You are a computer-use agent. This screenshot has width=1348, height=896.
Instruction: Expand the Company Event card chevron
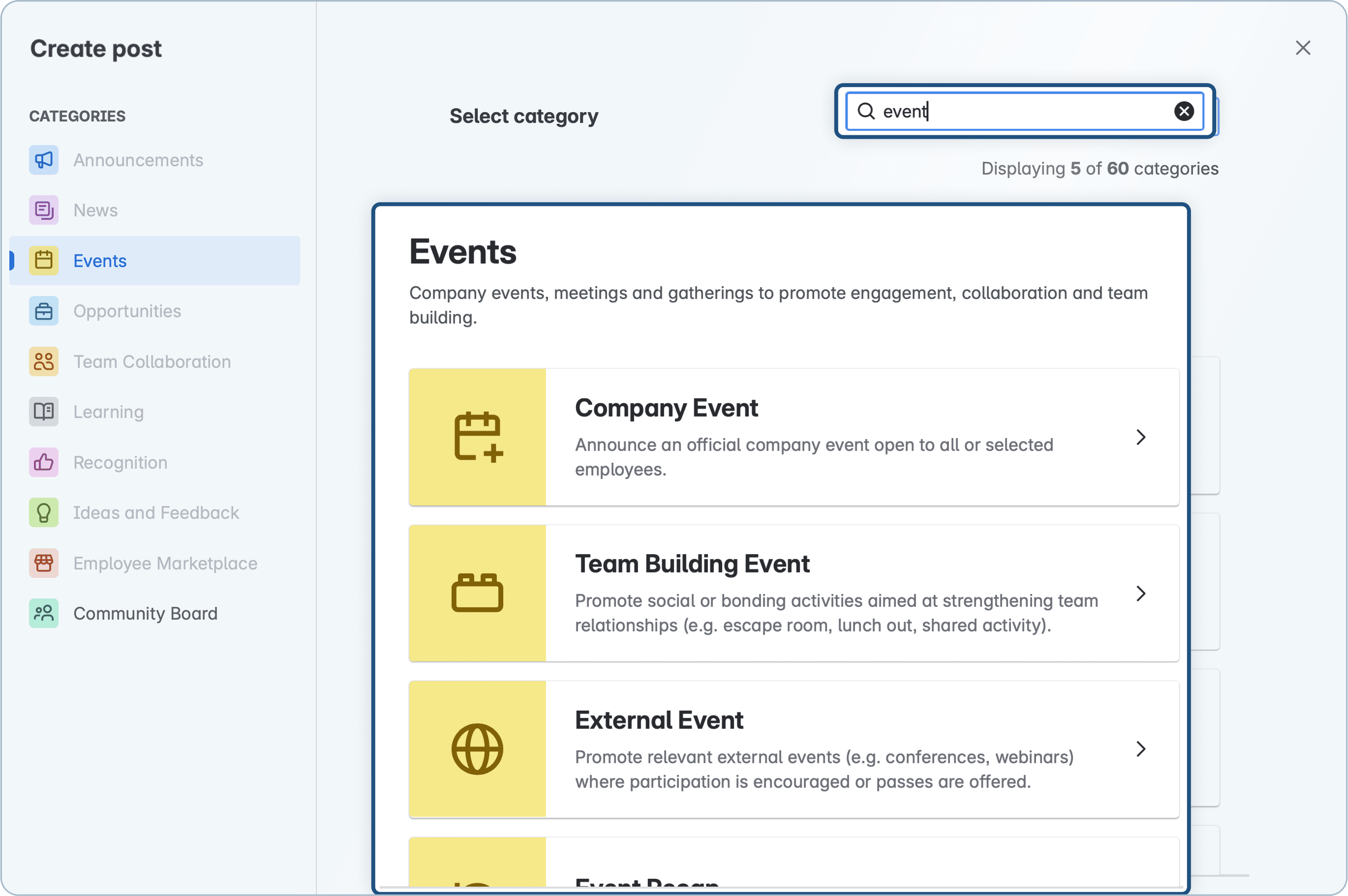coord(1141,437)
